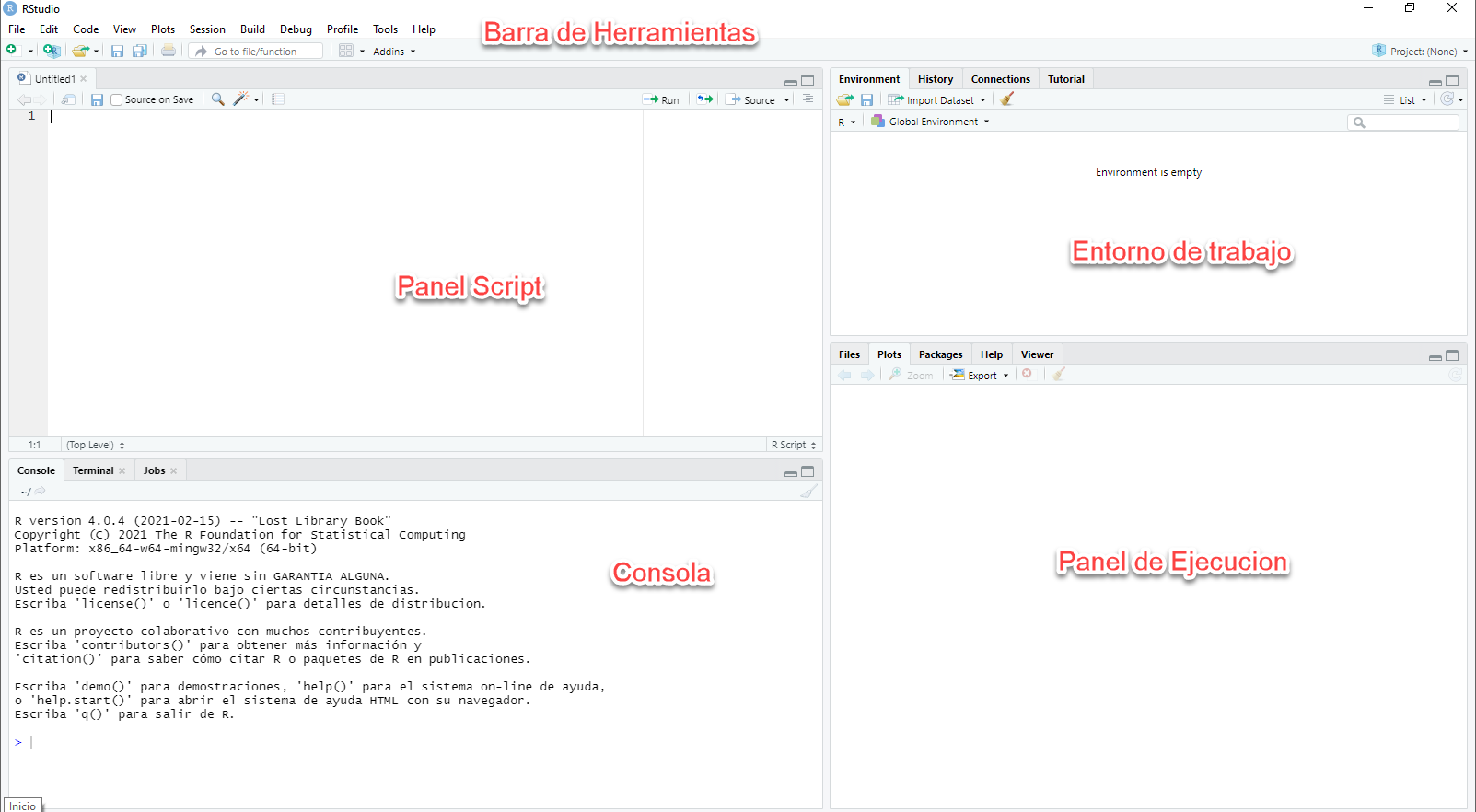The image size is (1476, 812).
Task: Open the Project: (None) dropdown
Action: tap(1420, 52)
